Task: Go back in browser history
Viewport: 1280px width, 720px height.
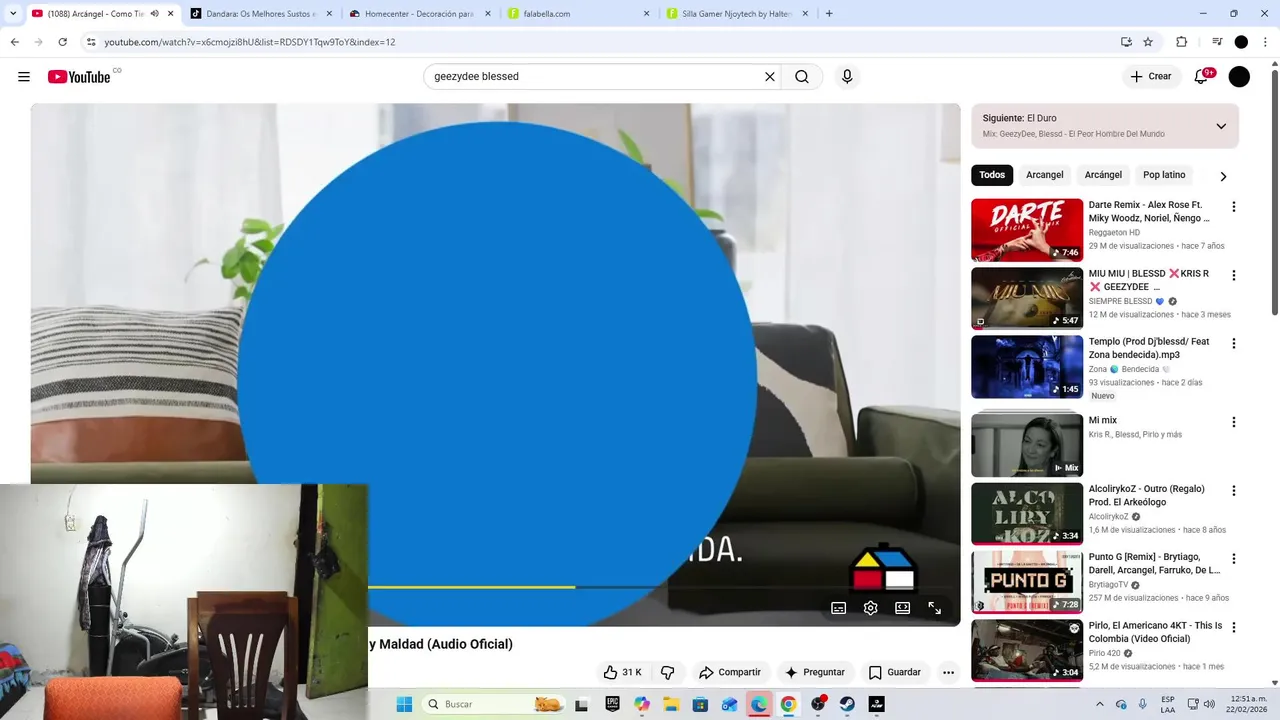Action: click(14, 42)
